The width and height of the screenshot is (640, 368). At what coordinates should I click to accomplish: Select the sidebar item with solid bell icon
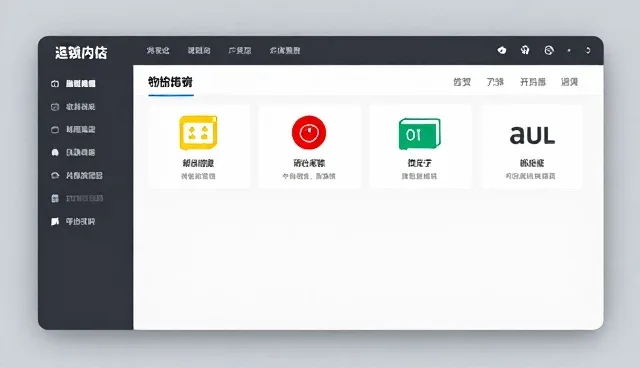pos(73,153)
